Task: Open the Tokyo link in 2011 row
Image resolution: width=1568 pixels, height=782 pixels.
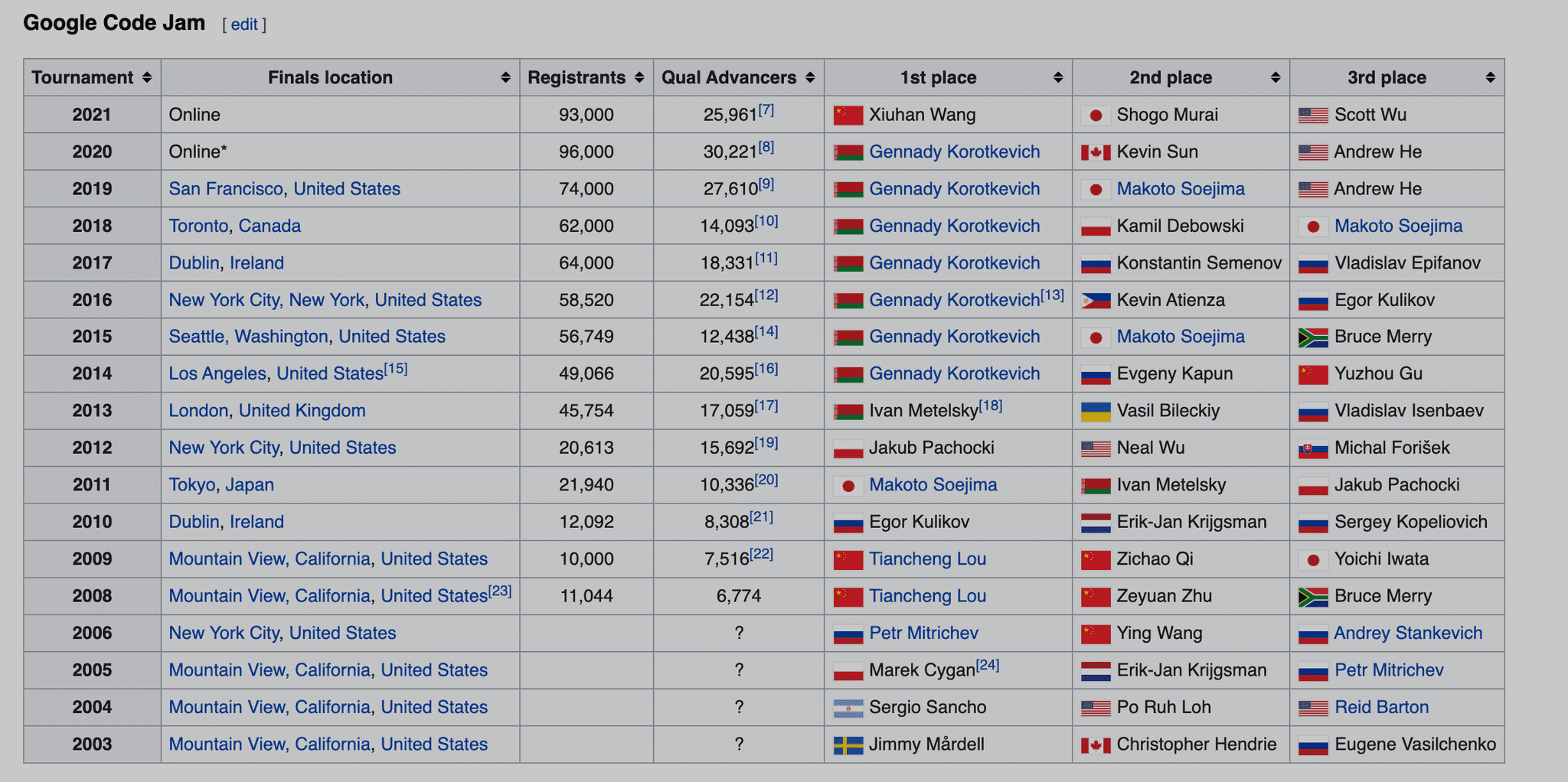Action: tap(192, 485)
